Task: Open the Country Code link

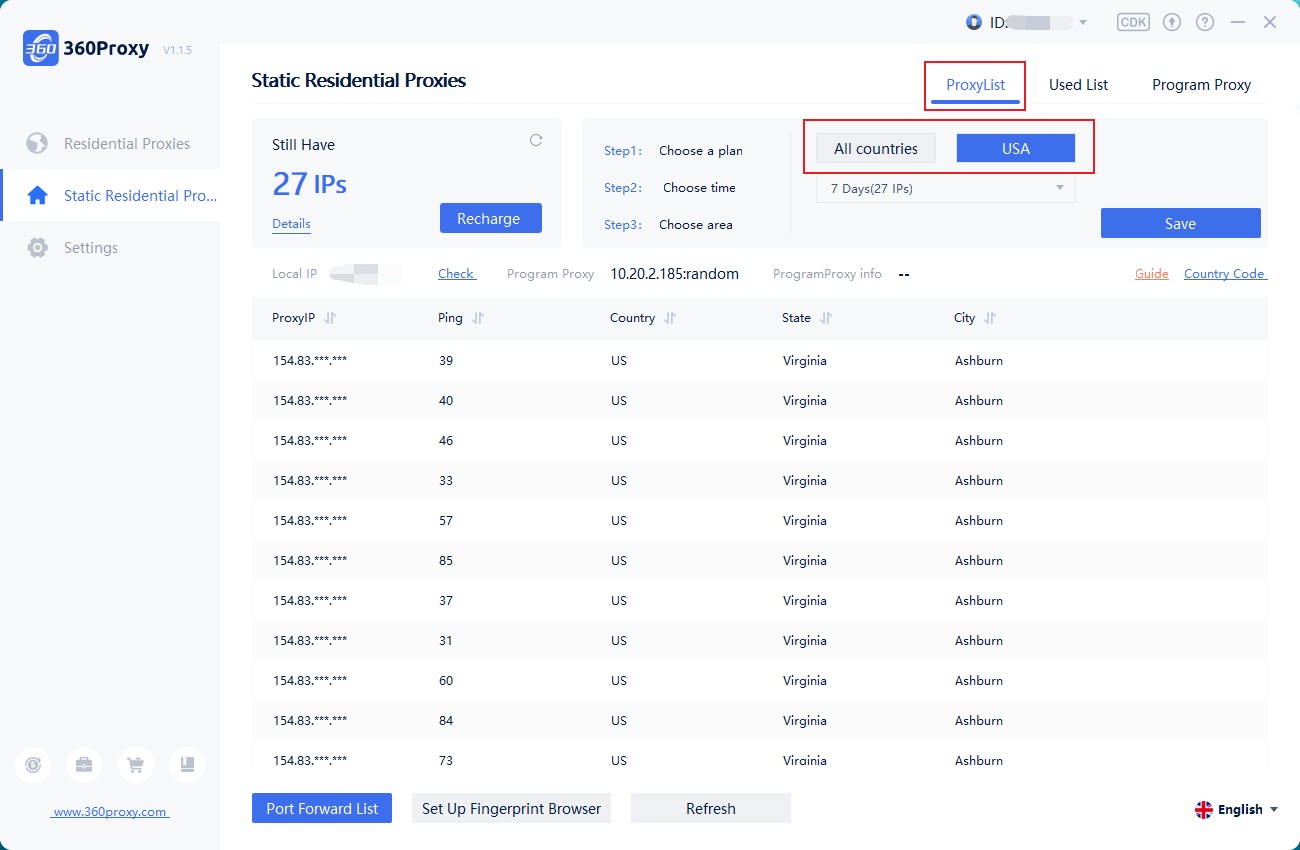Action: coord(1226,274)
